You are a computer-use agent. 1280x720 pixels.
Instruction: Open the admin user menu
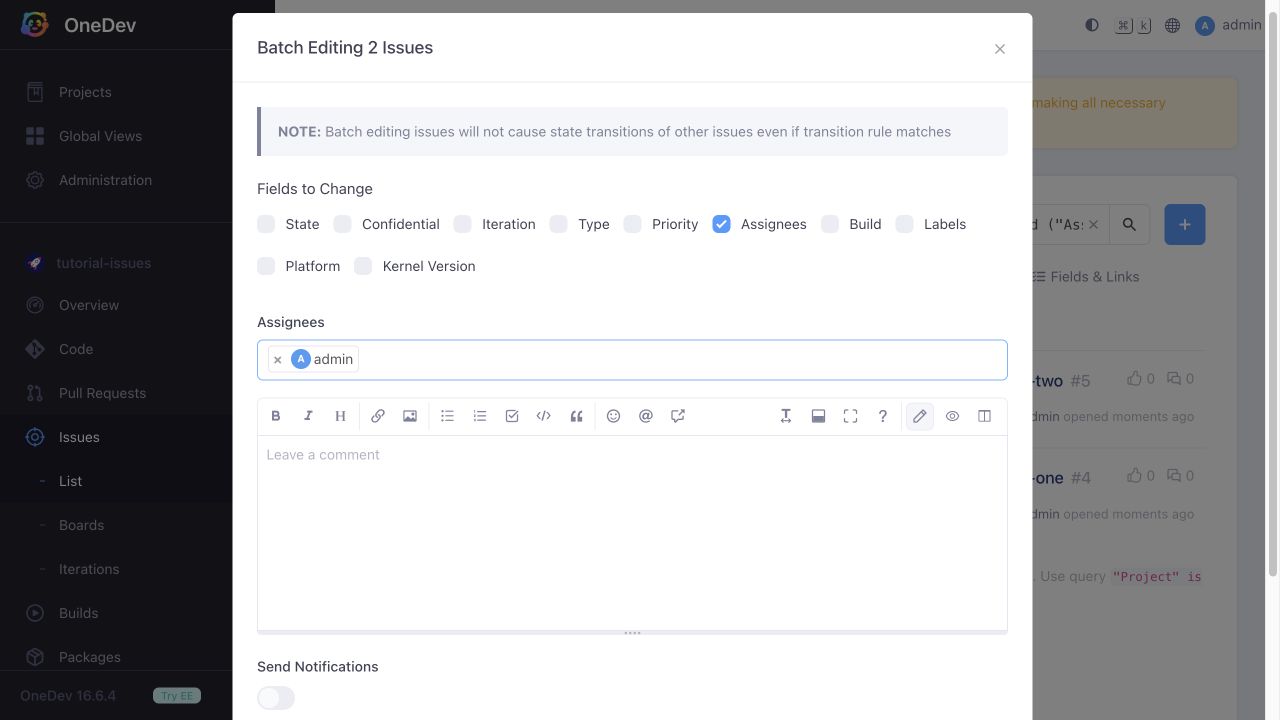coord(1228,25)
